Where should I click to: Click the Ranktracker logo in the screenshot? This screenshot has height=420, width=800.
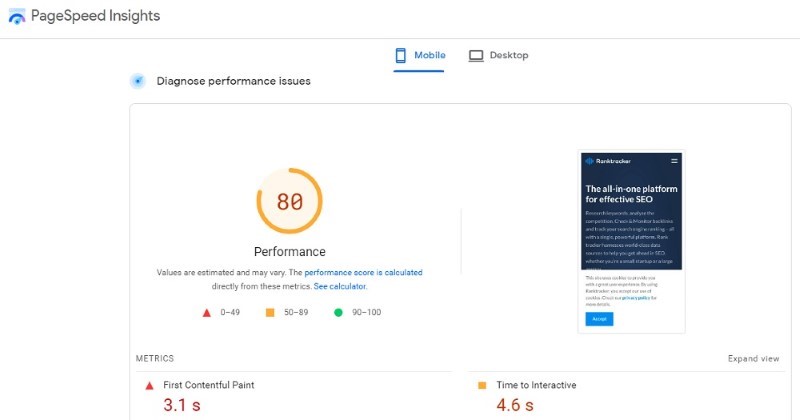click(x=608, y=161)
